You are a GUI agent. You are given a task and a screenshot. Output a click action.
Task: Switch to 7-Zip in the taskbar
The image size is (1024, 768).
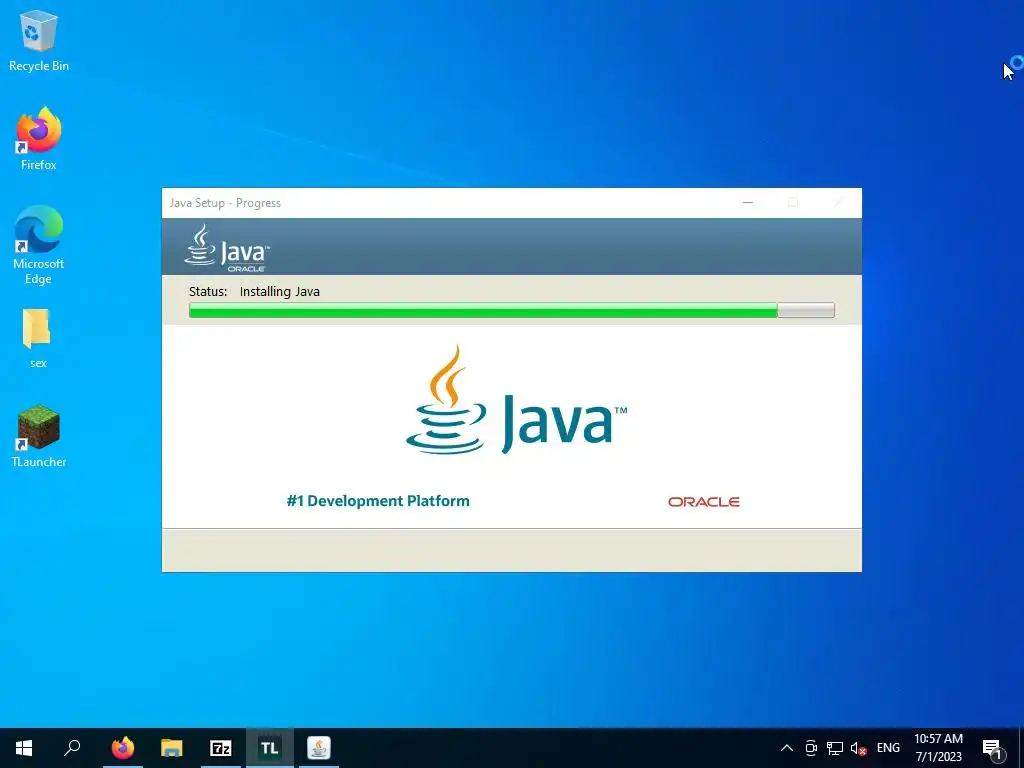coord(221,748)
